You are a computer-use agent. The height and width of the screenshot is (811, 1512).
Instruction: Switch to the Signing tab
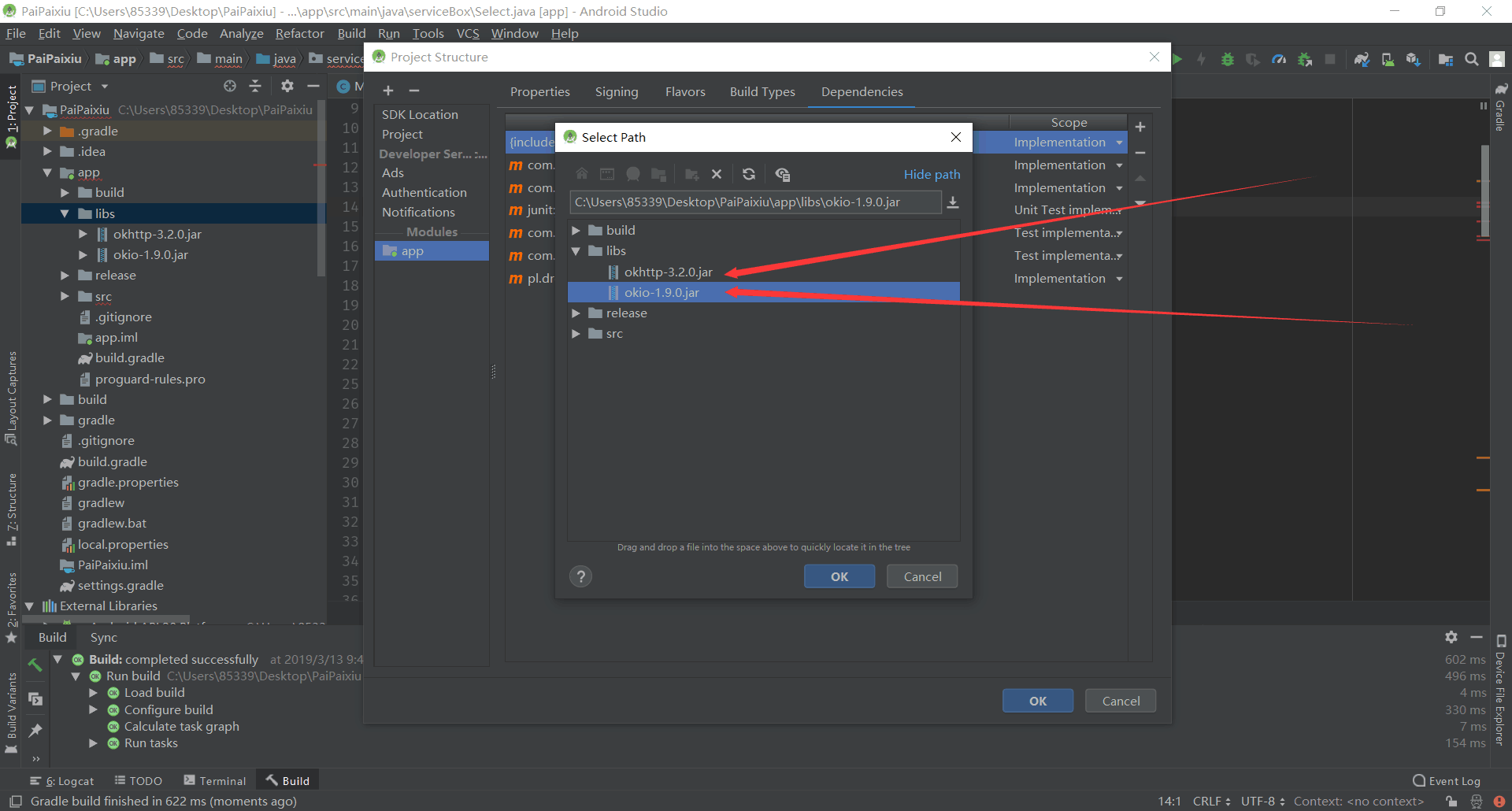pyautogui.click(x=617, y=92)
